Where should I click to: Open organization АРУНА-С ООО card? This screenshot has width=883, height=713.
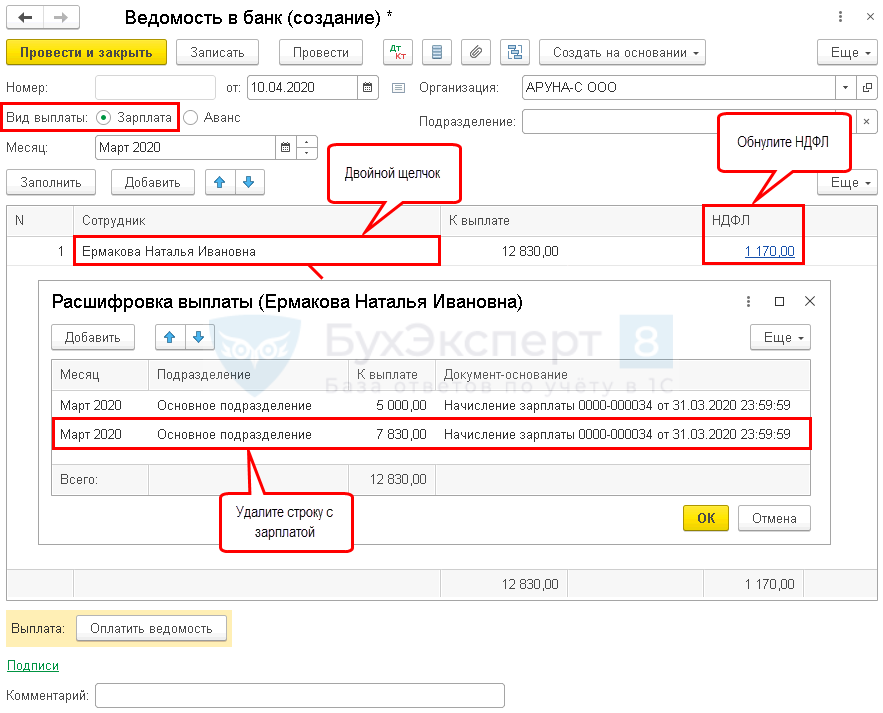coord(867,87)
